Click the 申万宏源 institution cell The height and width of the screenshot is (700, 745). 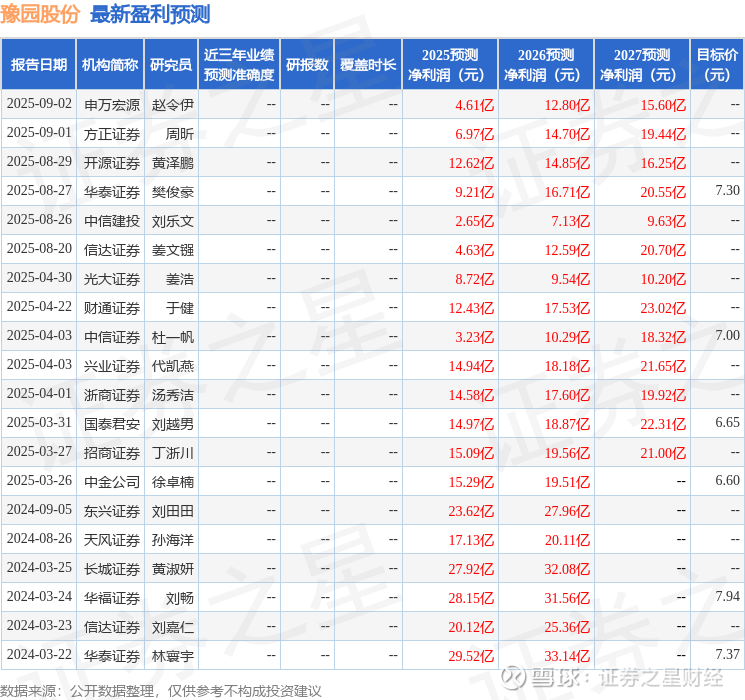pos(112,105)
